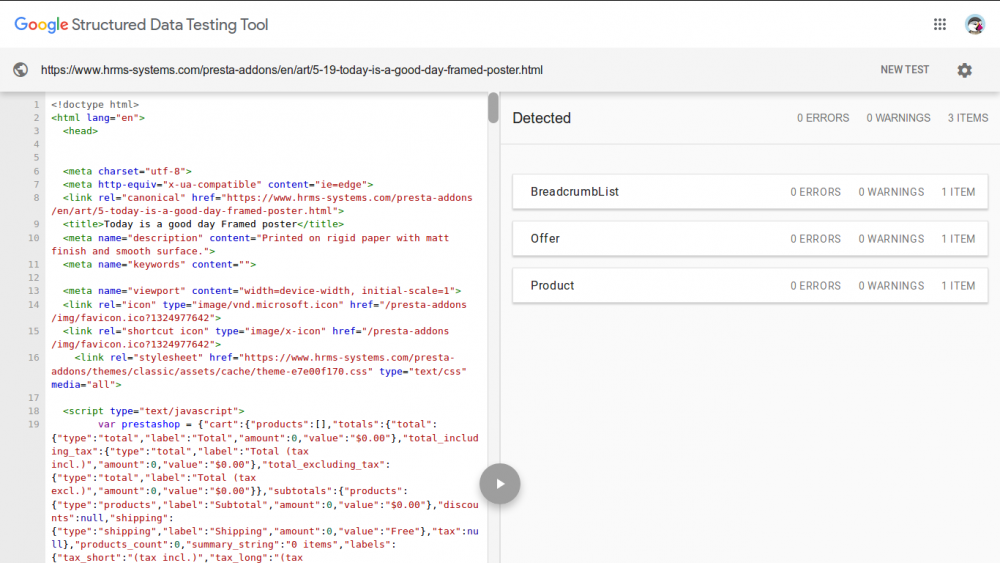Image resolution: width=1000 pixels, height=563 pixels.
Task: Click the meta keywords code line
Action: [159, 264]
